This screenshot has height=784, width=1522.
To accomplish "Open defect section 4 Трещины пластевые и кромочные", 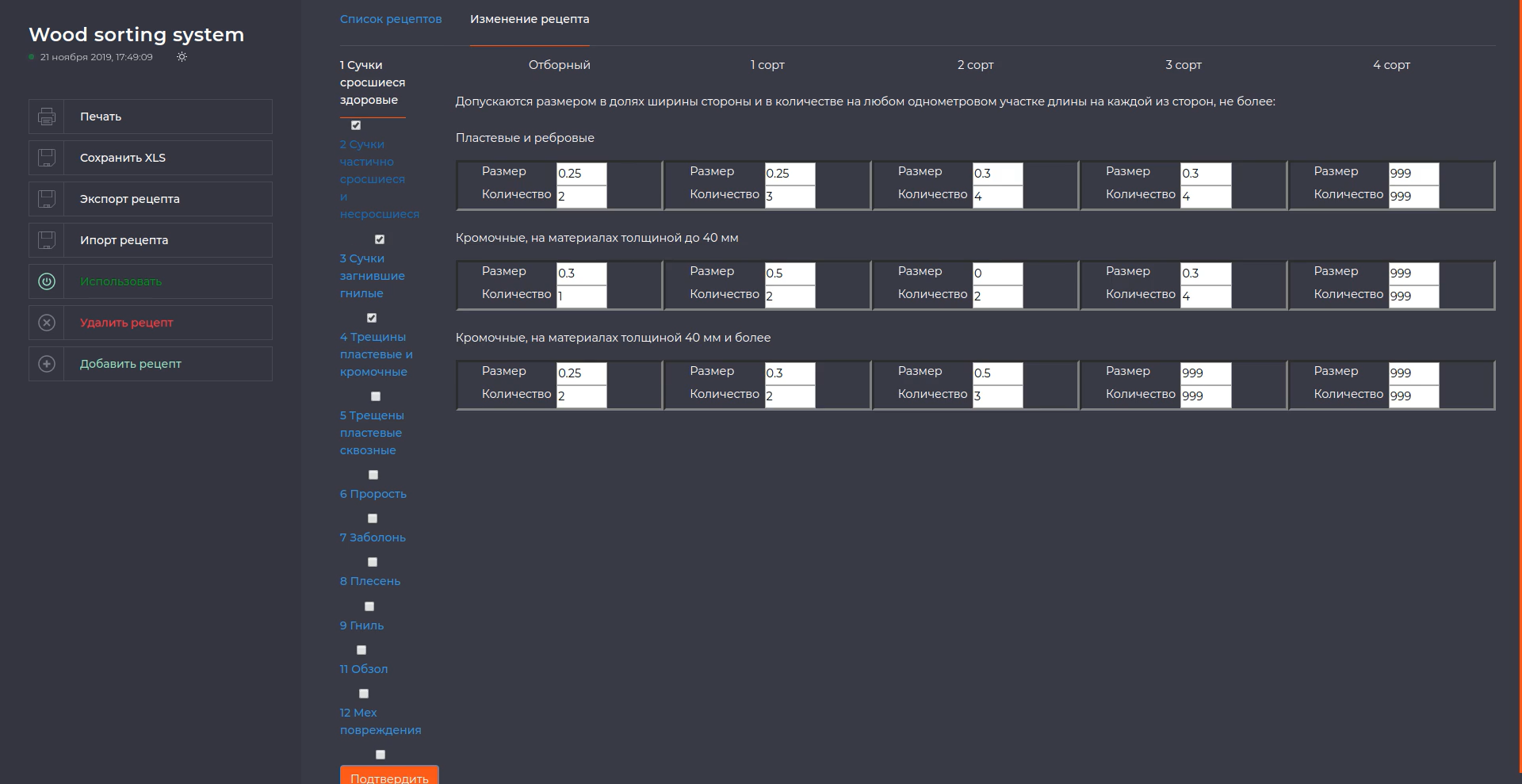I will pos(376,354).
